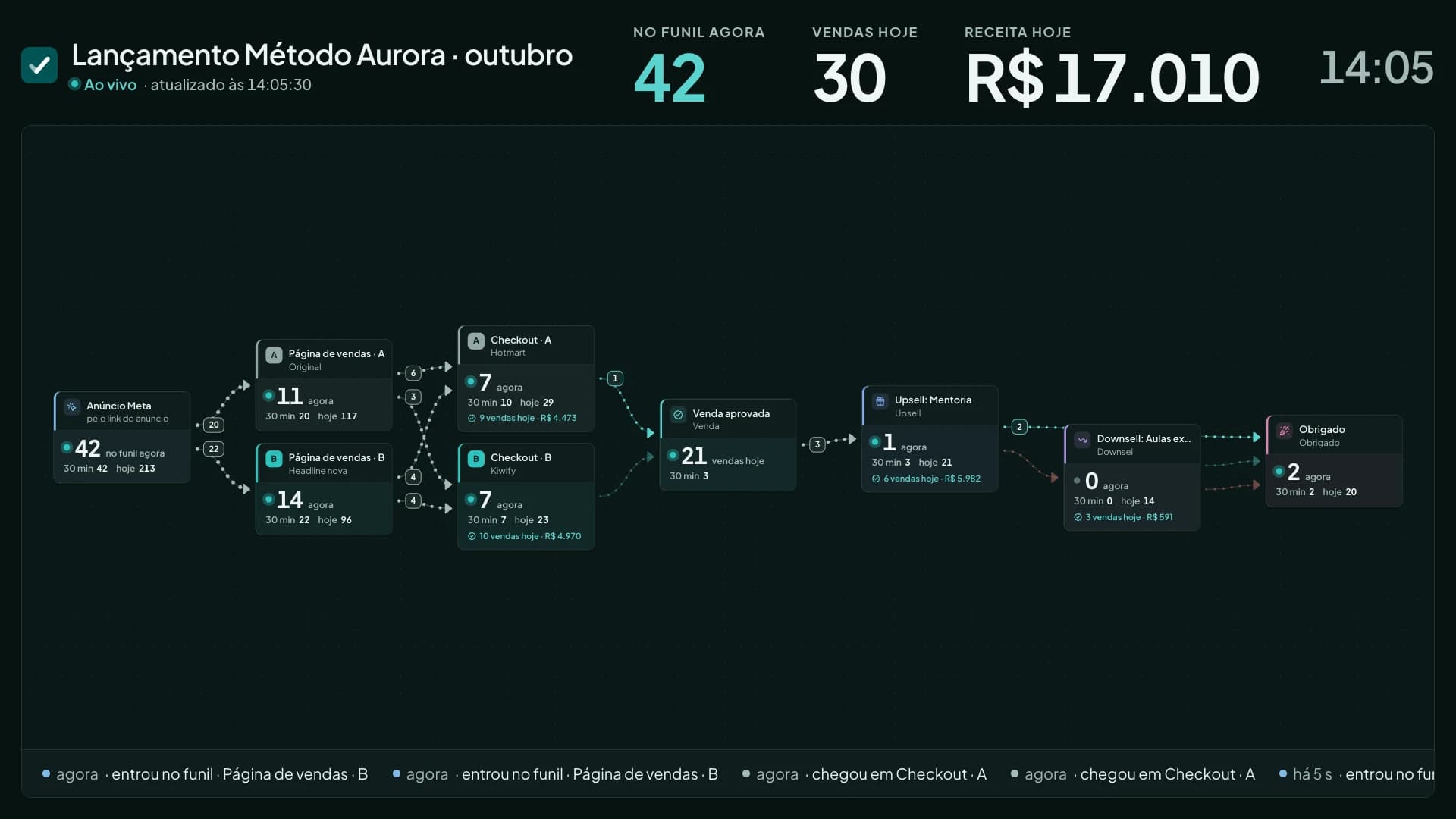The height and width of the screenshot is (819, 1456).
Task: Click the text atualizado às 14:05:30
Action: tap(231, 85)
